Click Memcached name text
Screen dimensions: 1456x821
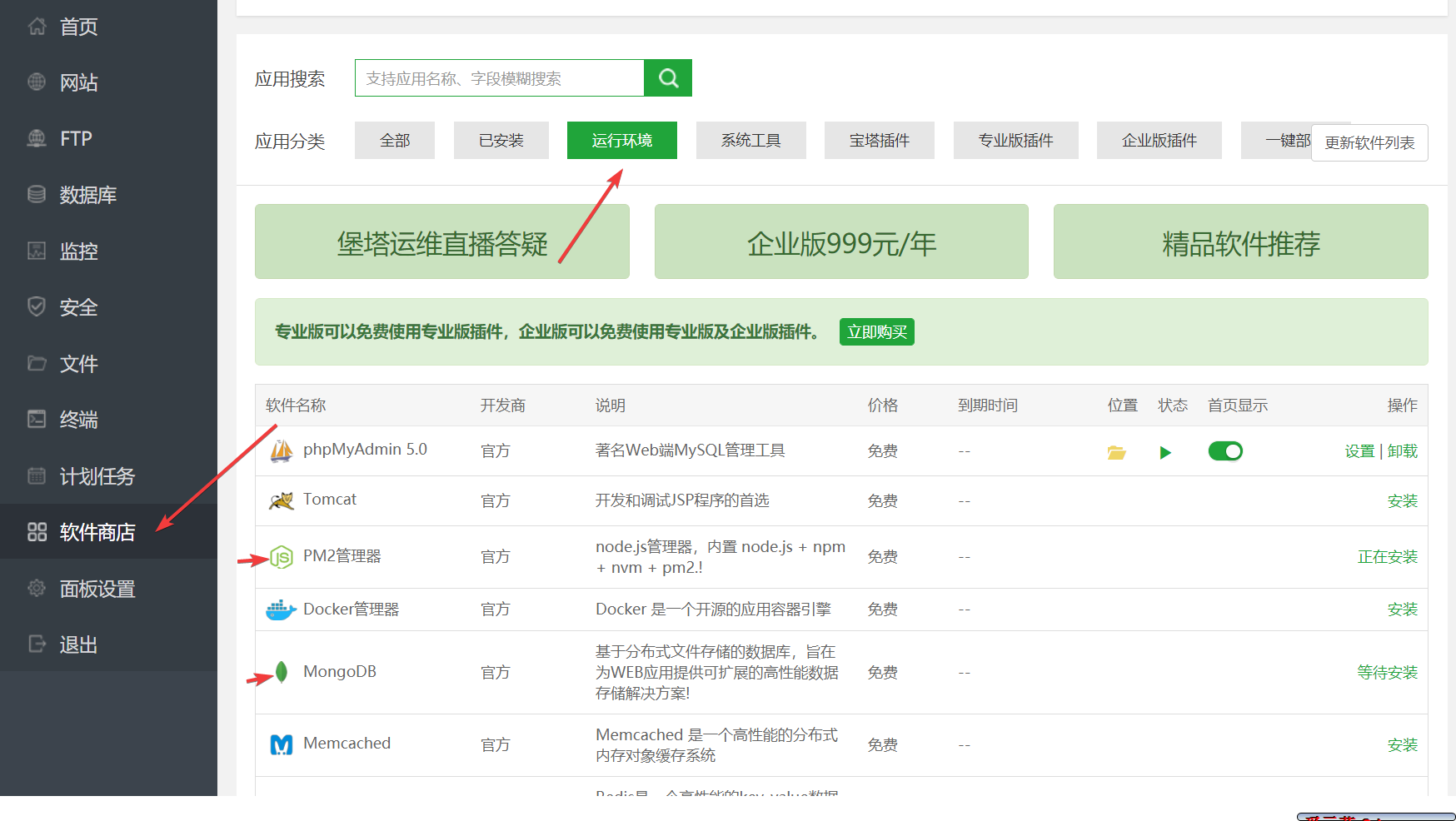click(x=347, y=744)
